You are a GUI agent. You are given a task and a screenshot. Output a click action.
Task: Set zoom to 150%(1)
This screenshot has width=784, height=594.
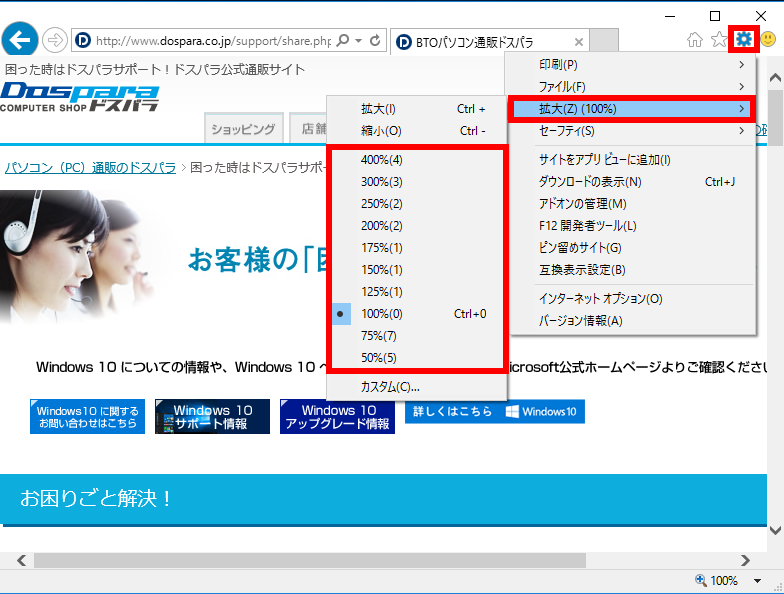417,270
